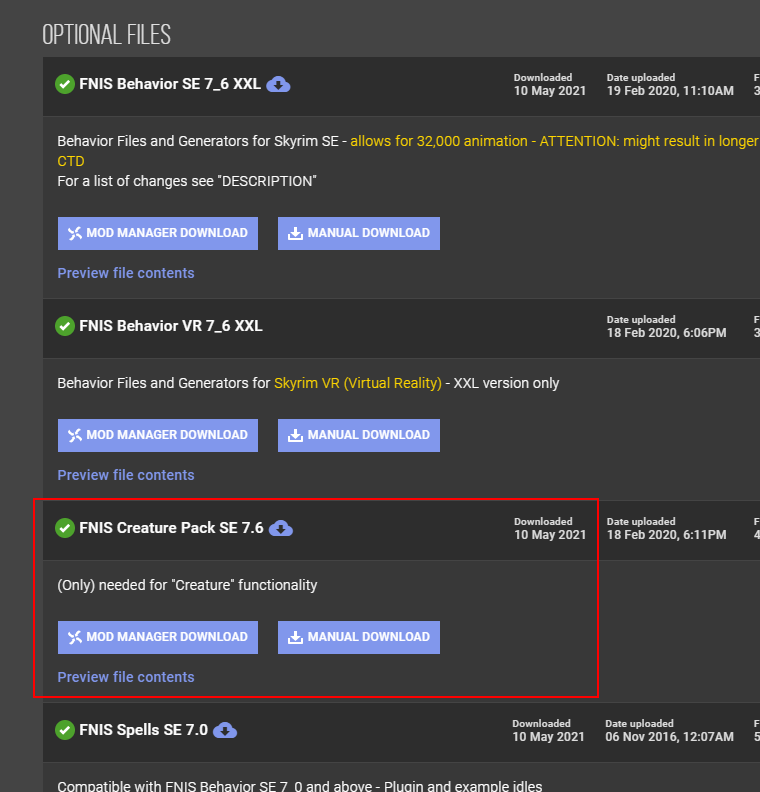
Task: Click yellow text 'Skyrim VR (Virtual Reality)'
Action: pyautogui.click(x=358, y=383)
